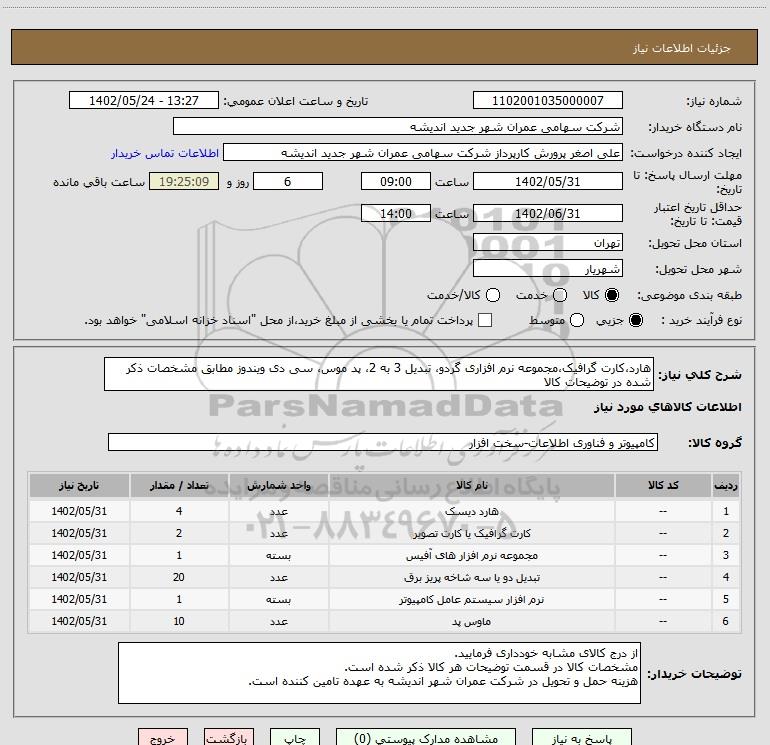770x745 pixels.
Task: Click the استان محل تحویل field showing تهران
Action: click(x=547, y=243)
